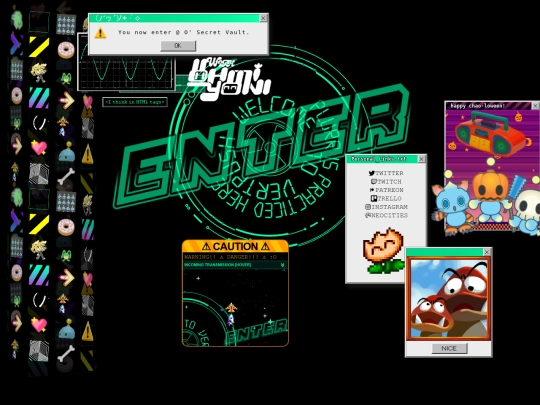Close the window containing the Goomba picture
This screenshot has width=540, height=405.
click(487, 252)
